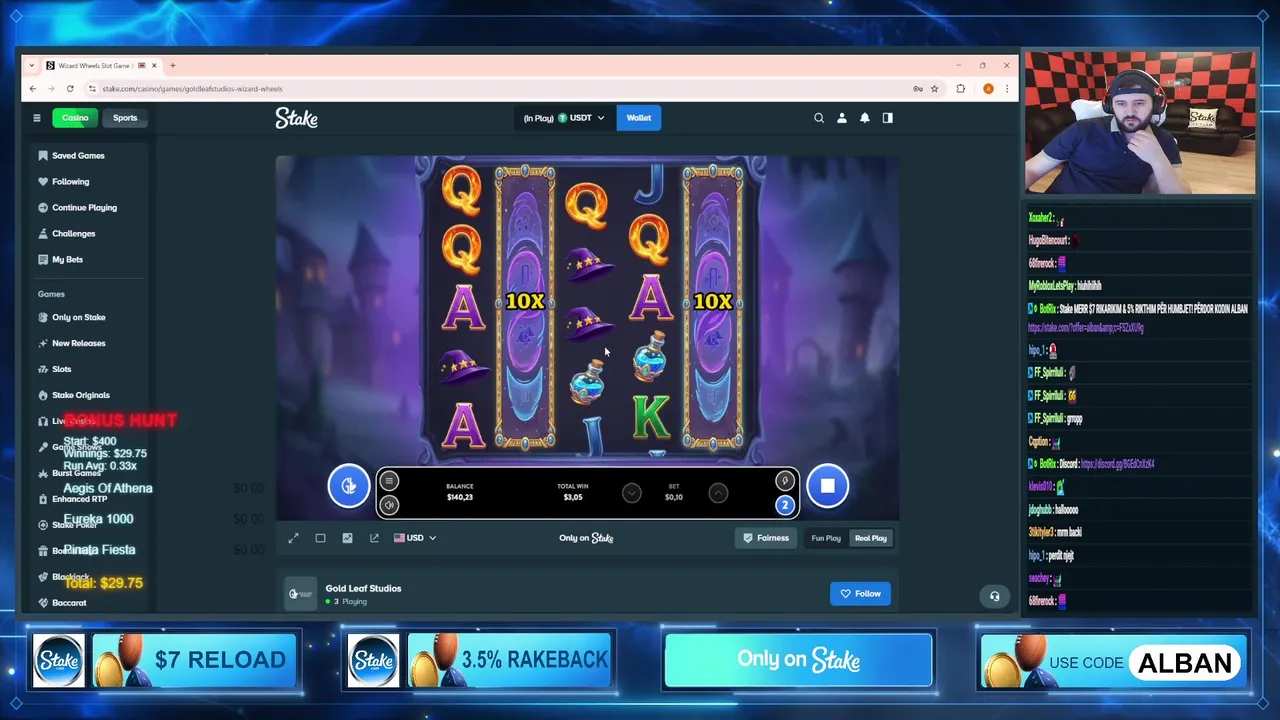Screen dimensions: 1280x720
Task: Toggle theatre mode icon
Action: (x=320, y=538)
